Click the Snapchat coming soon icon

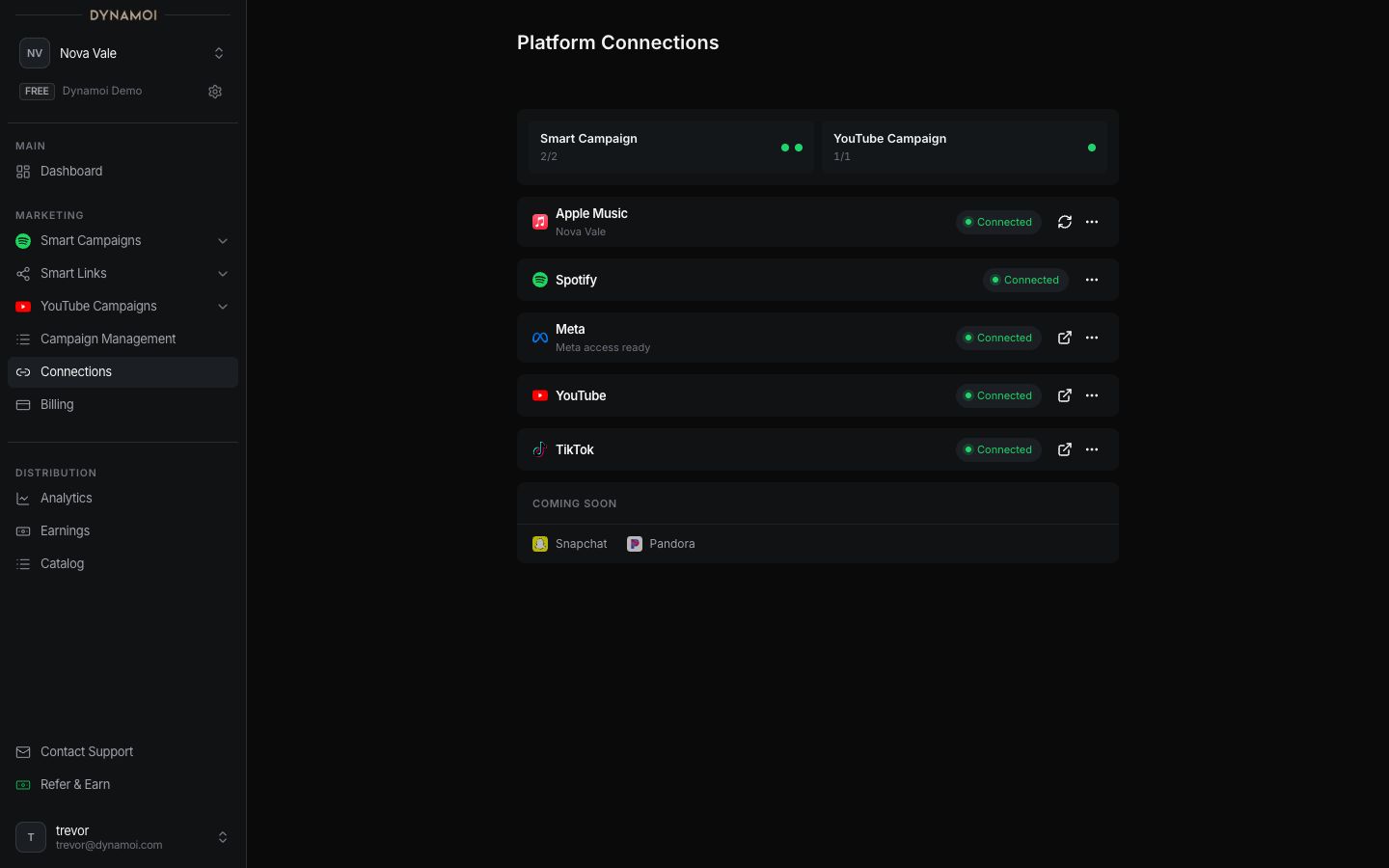[x=540, y=544]
